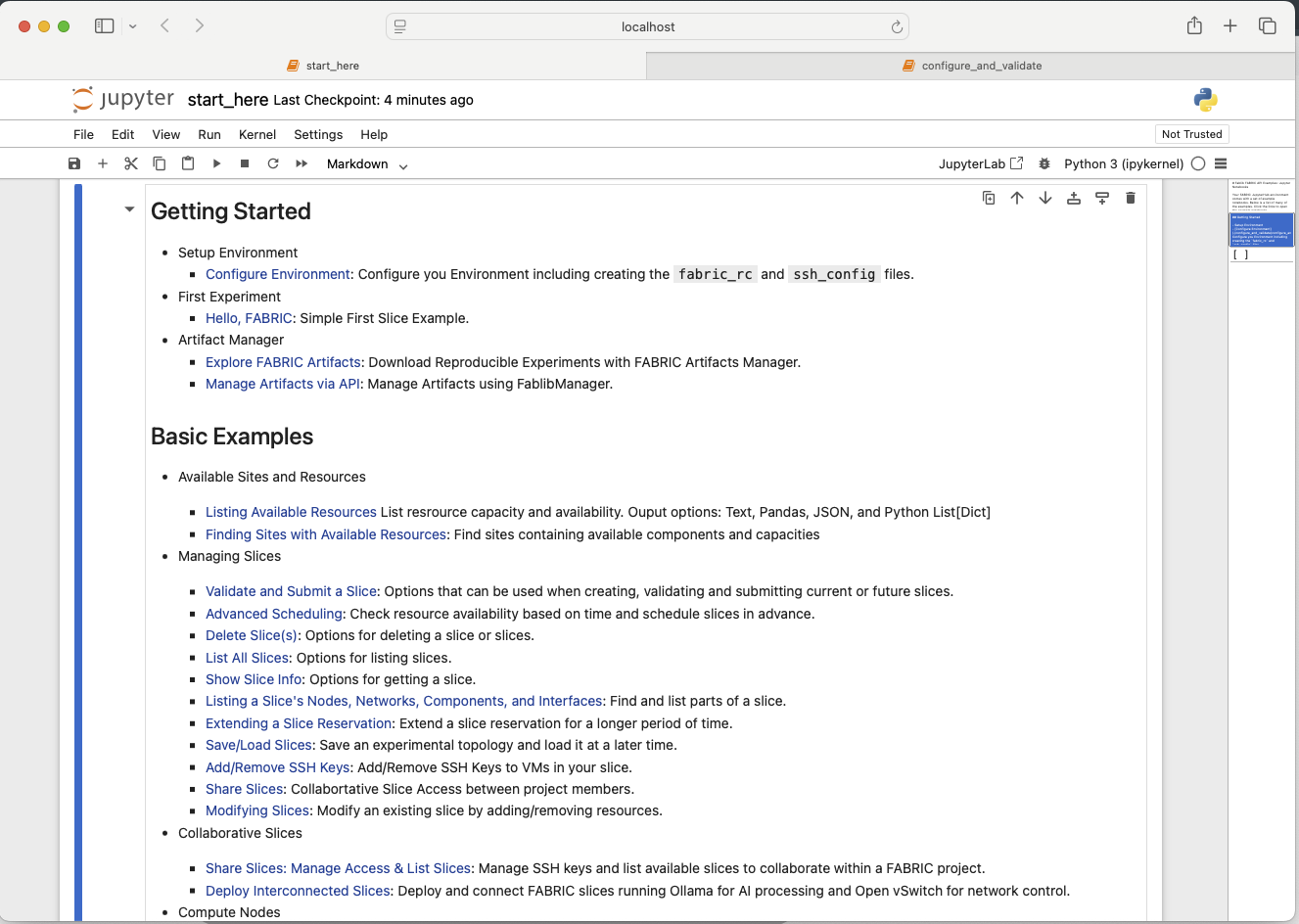Open the Advanced Scheduling link
The height and width of the screenshot is (924, 1299).
coord(274,614)
